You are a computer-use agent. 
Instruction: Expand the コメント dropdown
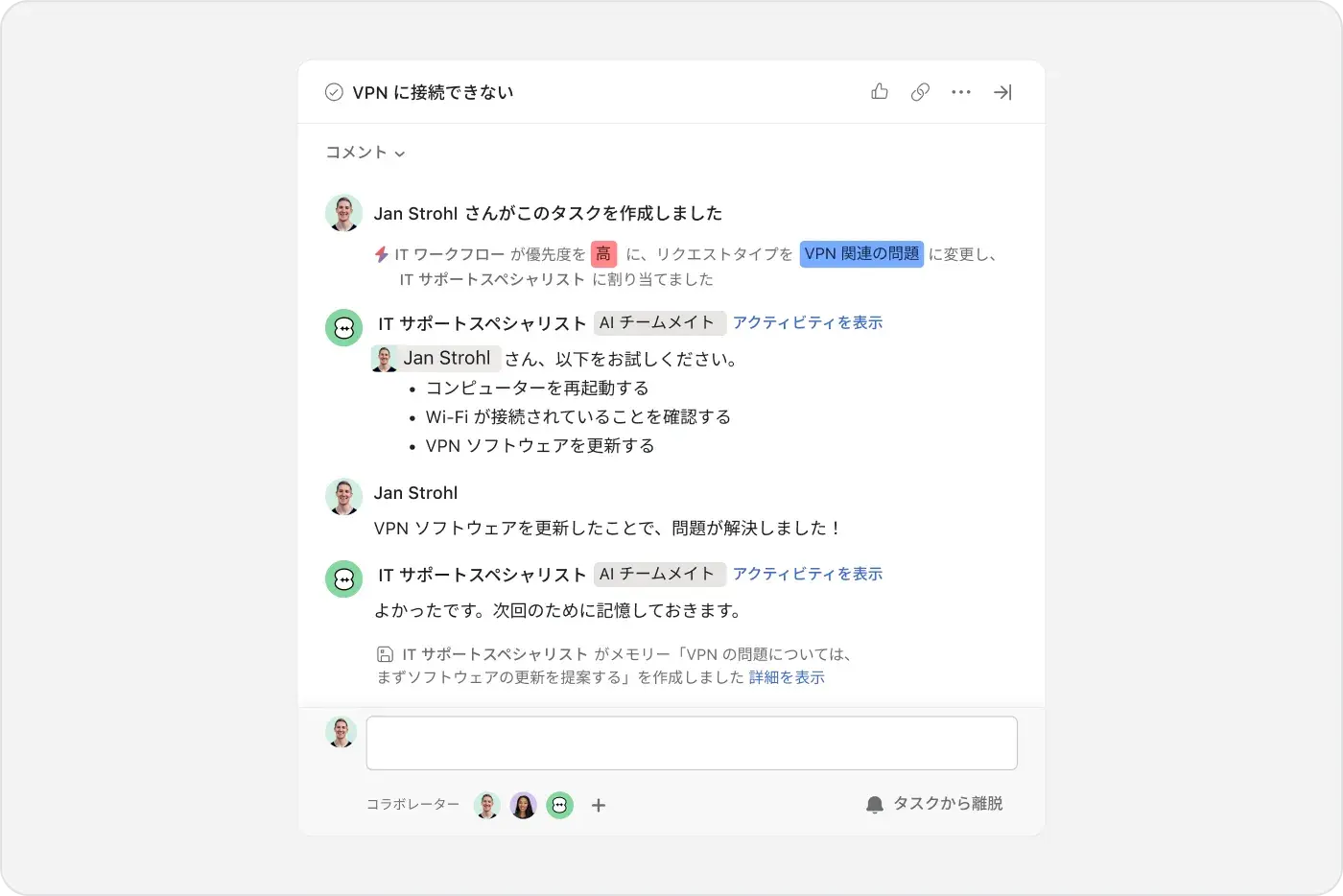click(x=365, y=153)
